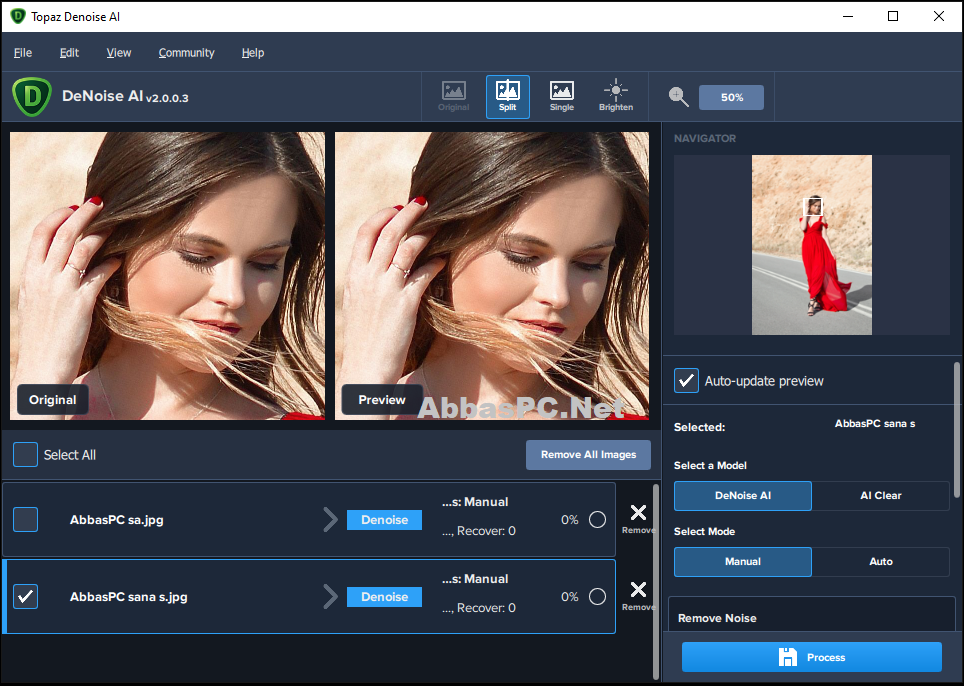The image size is (964, 686).
Task: Click the AbbasPC sana s.jpg file name
Action: click(x=128, y=597)
